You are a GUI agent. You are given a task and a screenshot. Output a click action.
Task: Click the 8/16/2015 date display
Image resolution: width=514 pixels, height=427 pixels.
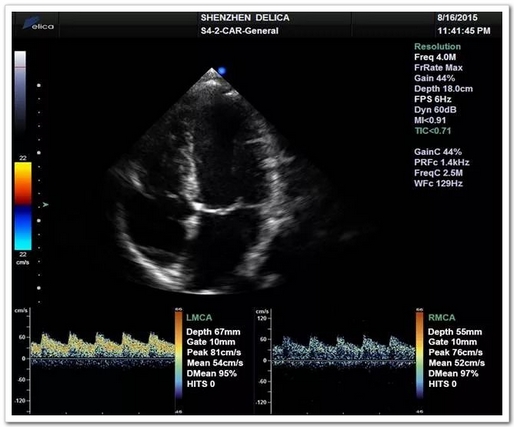[457, 18]
